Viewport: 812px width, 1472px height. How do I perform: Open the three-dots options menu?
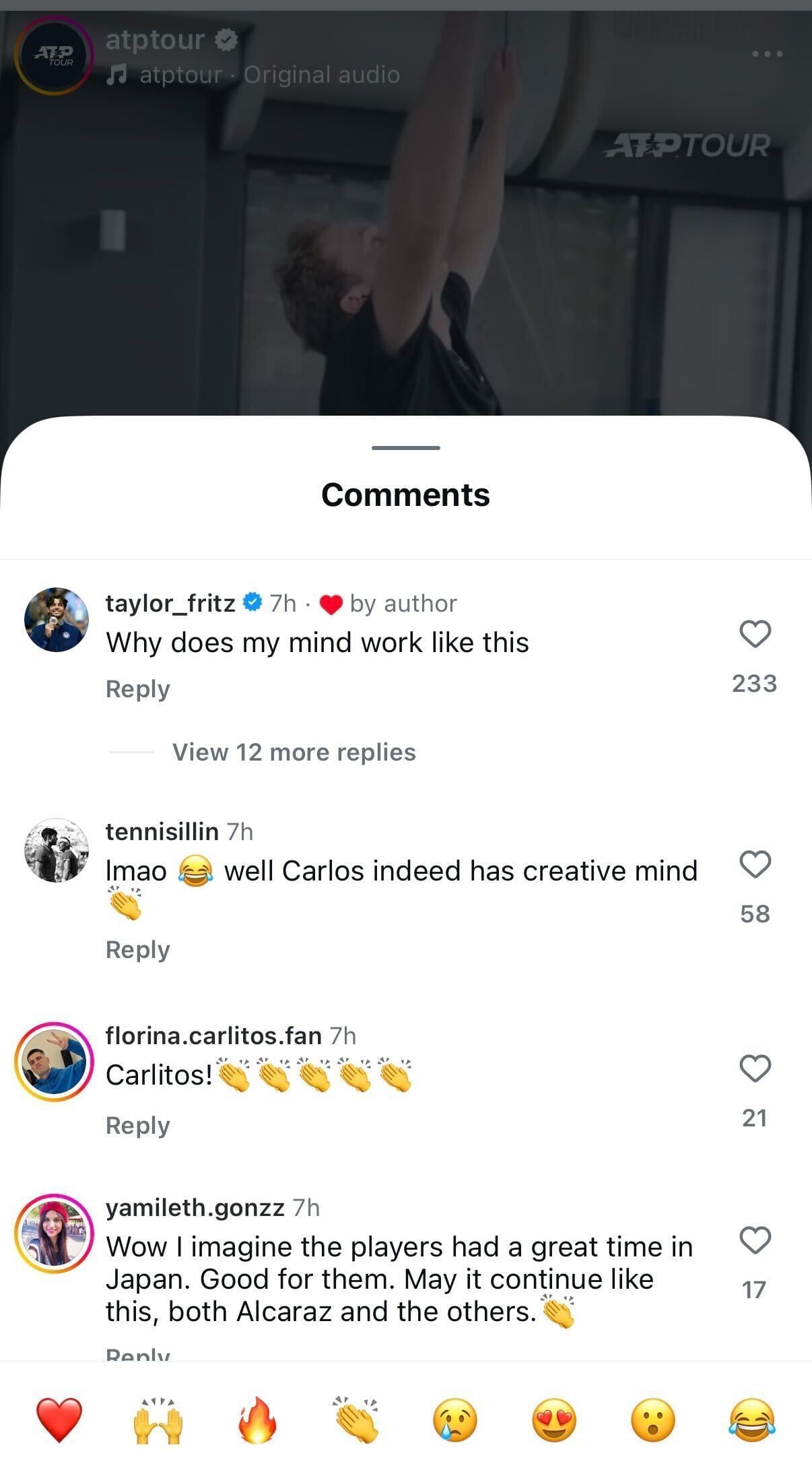[x=767, y=54]
